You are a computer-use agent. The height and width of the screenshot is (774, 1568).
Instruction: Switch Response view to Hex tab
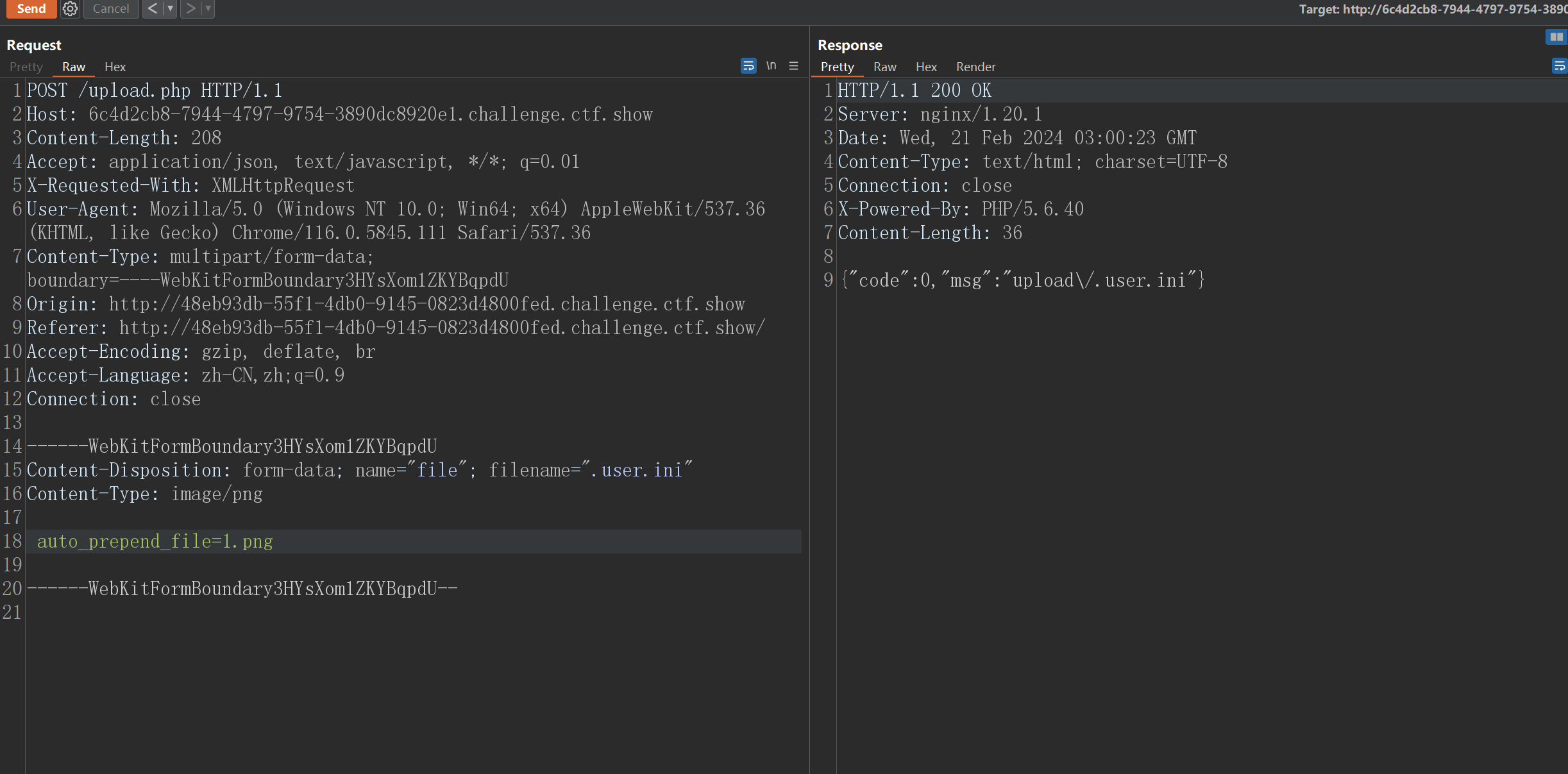926,67
